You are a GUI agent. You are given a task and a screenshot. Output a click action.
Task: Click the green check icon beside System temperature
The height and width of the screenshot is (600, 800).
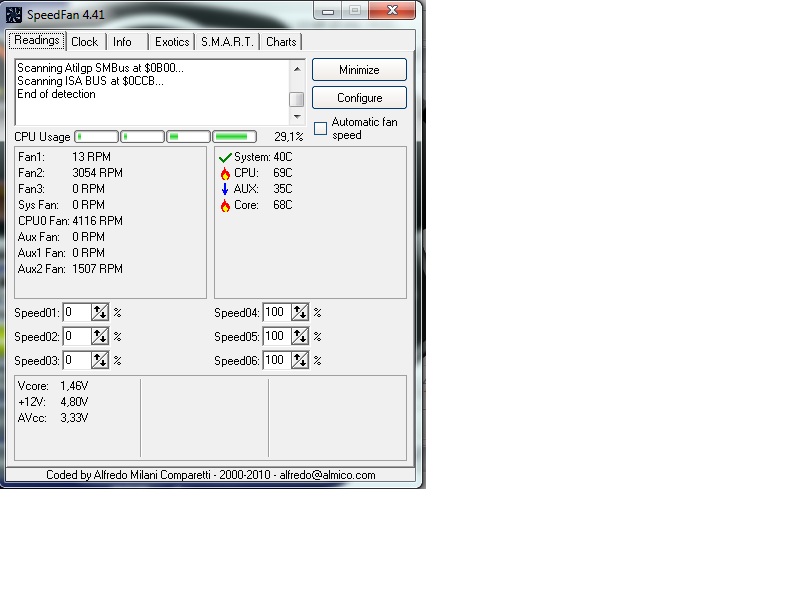(x=225, y=157)
